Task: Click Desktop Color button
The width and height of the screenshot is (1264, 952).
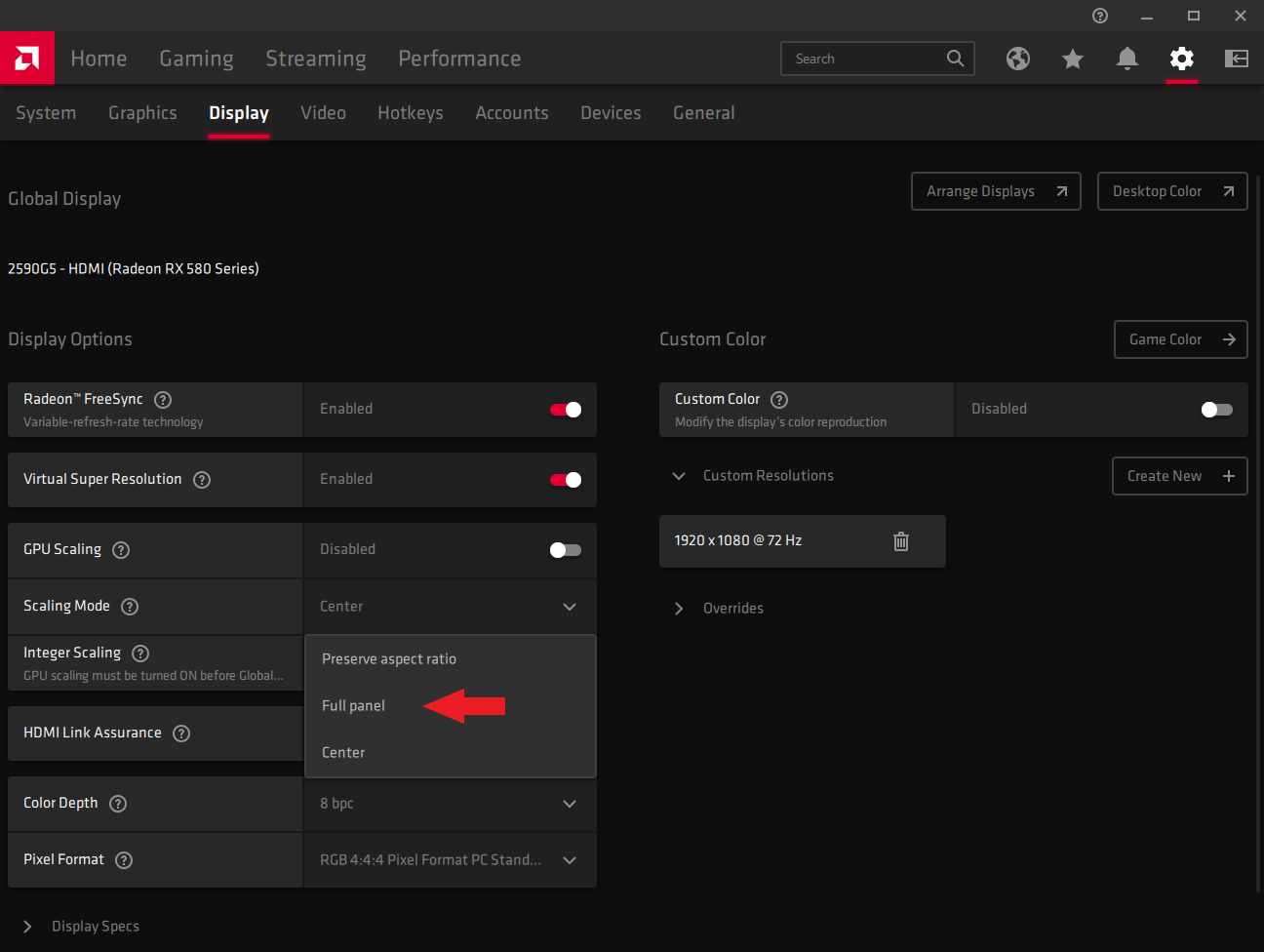Action: coord(1172,191)
